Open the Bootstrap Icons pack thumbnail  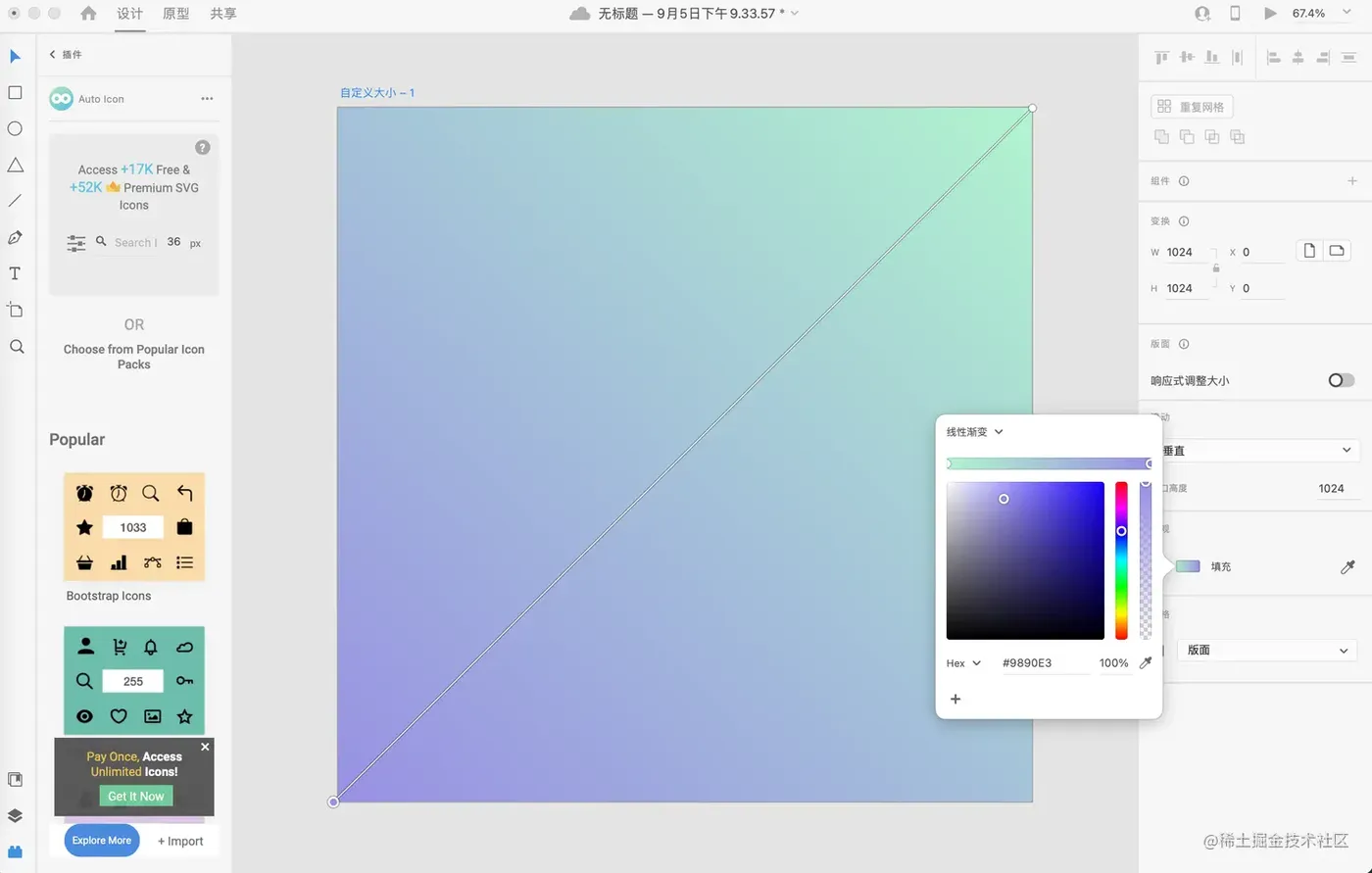(x=134, y=527)
